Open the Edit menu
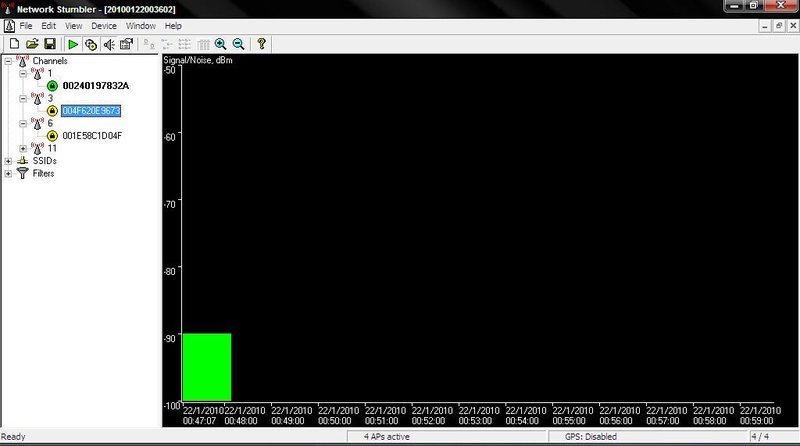The height and width of the screenshot is (446, 800). pos(48,26)
